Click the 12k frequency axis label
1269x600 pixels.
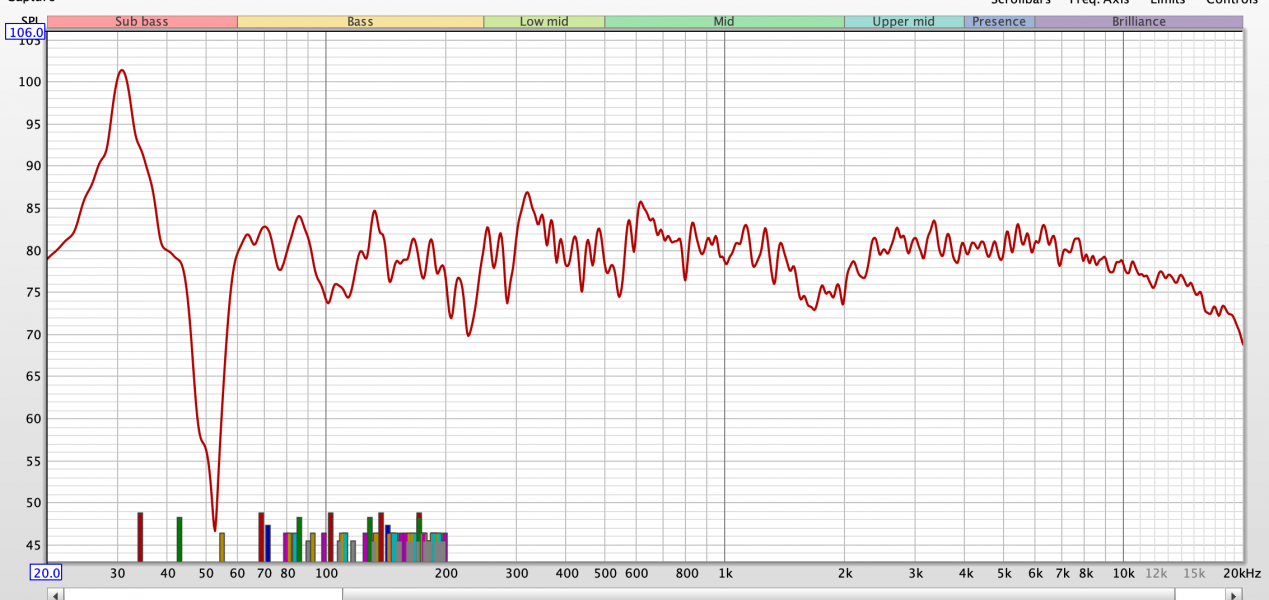[1156, 573]
